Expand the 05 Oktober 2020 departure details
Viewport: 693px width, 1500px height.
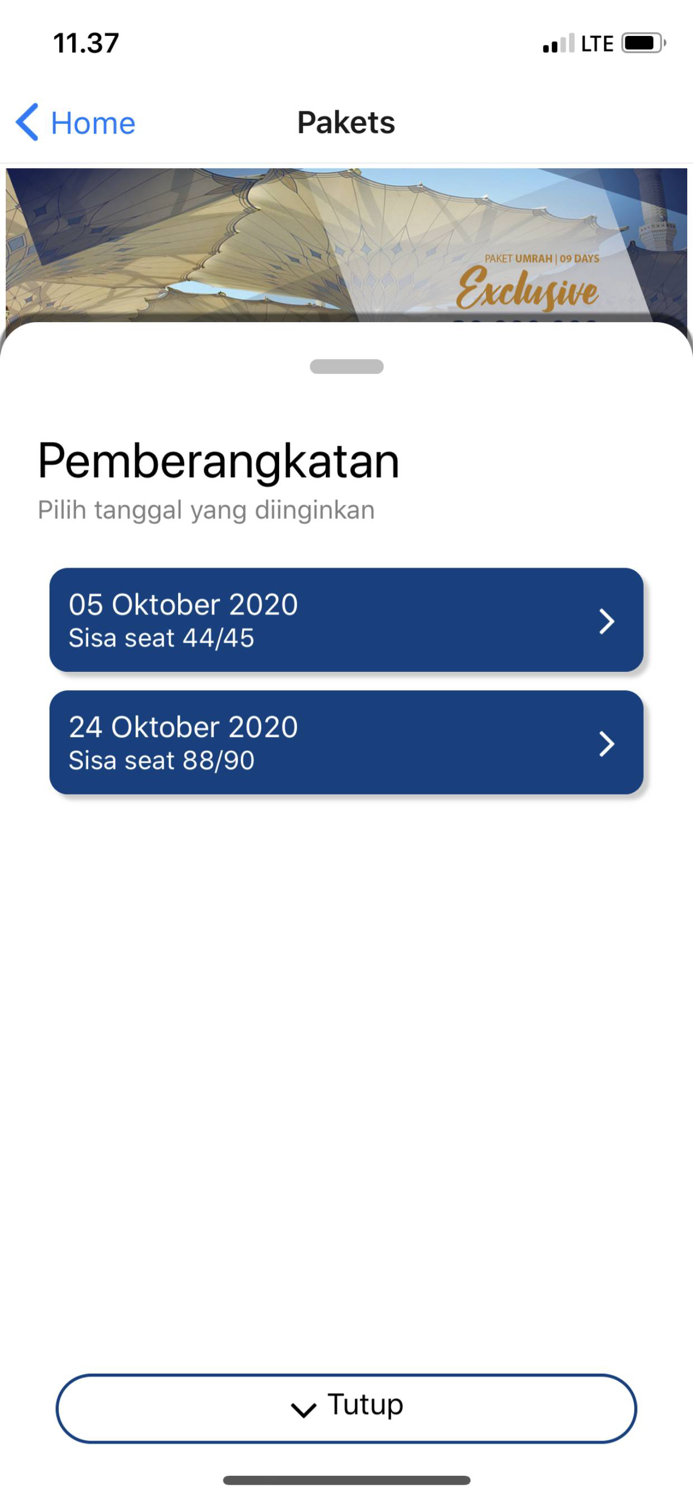tap(346, 620)
